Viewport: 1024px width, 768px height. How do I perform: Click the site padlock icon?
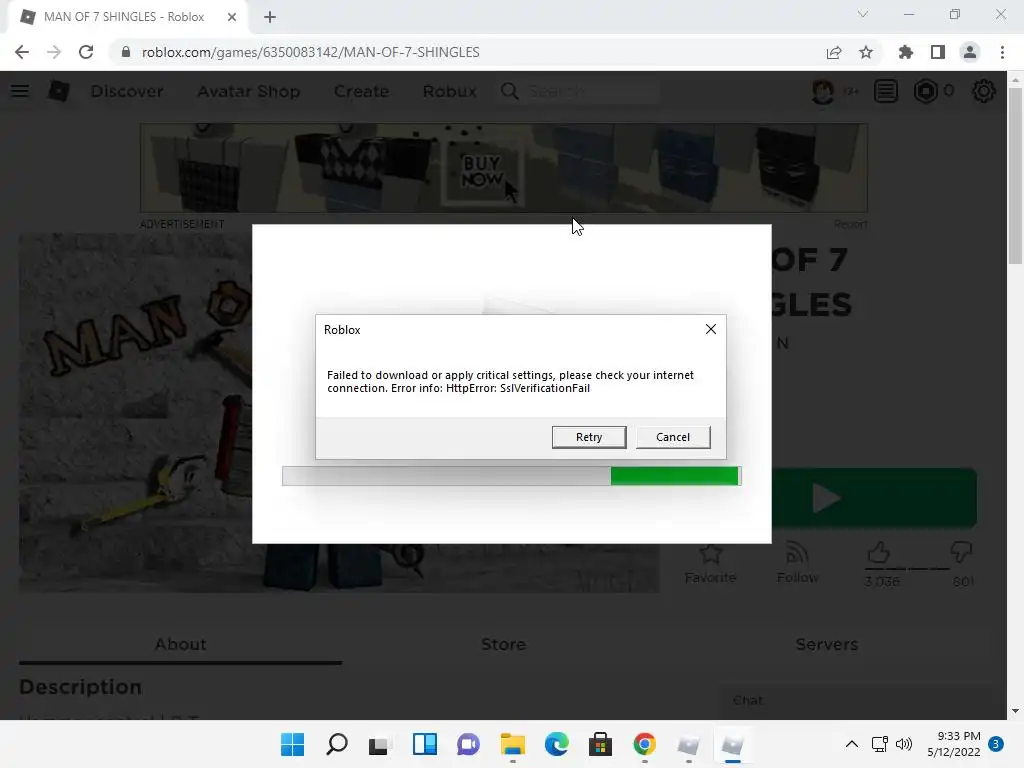pos(126,52)
